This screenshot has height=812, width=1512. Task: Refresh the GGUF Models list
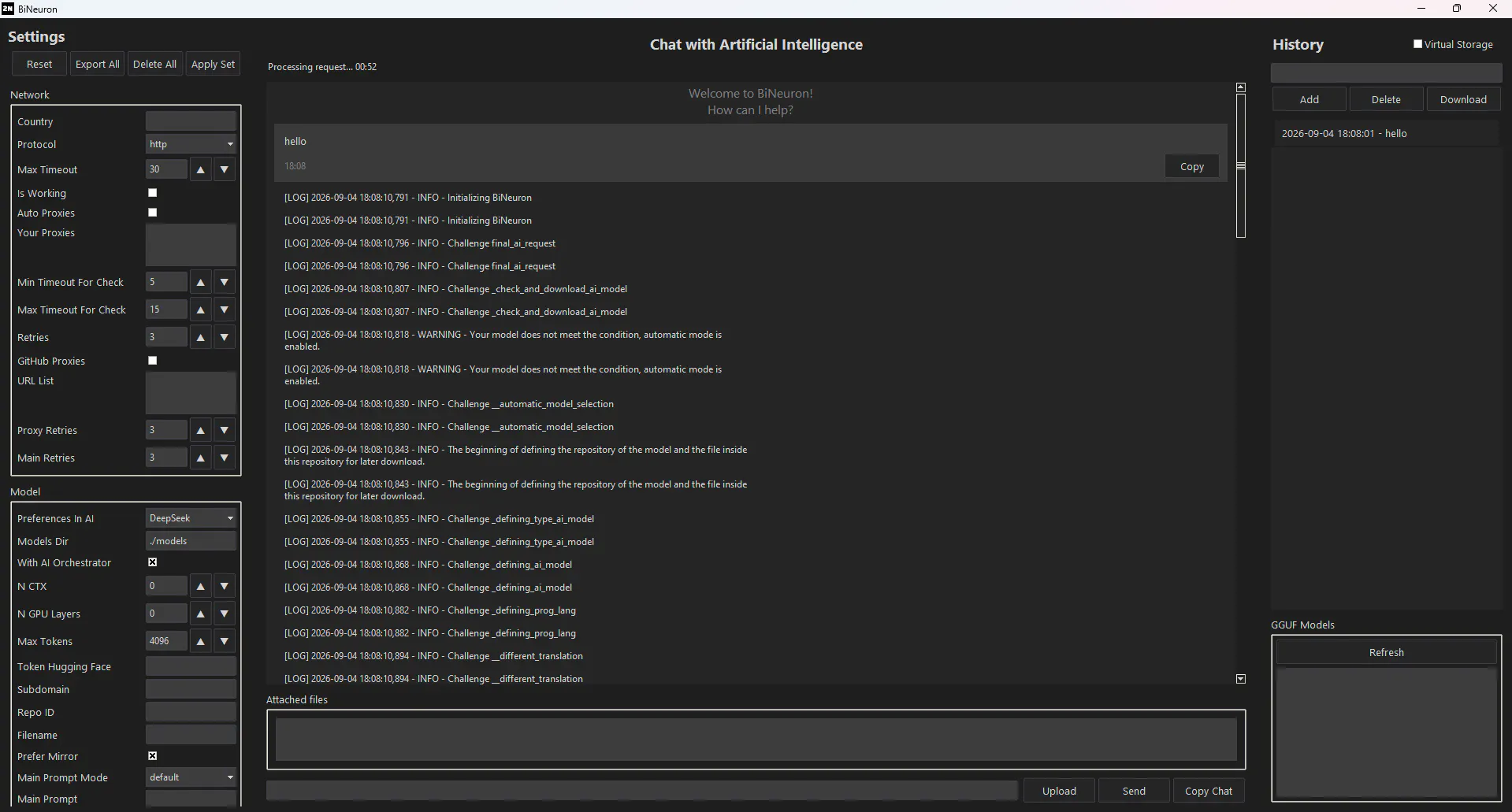pos(1386,652)
